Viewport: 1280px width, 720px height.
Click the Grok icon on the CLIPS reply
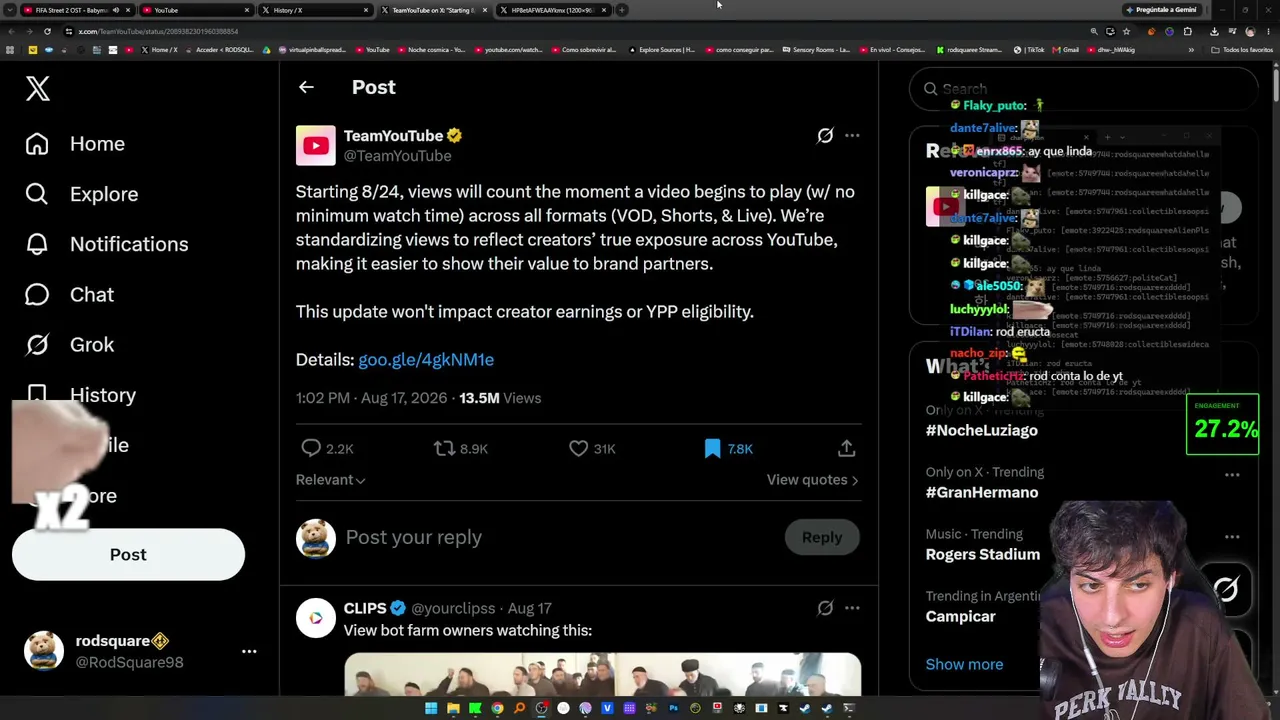825,608
